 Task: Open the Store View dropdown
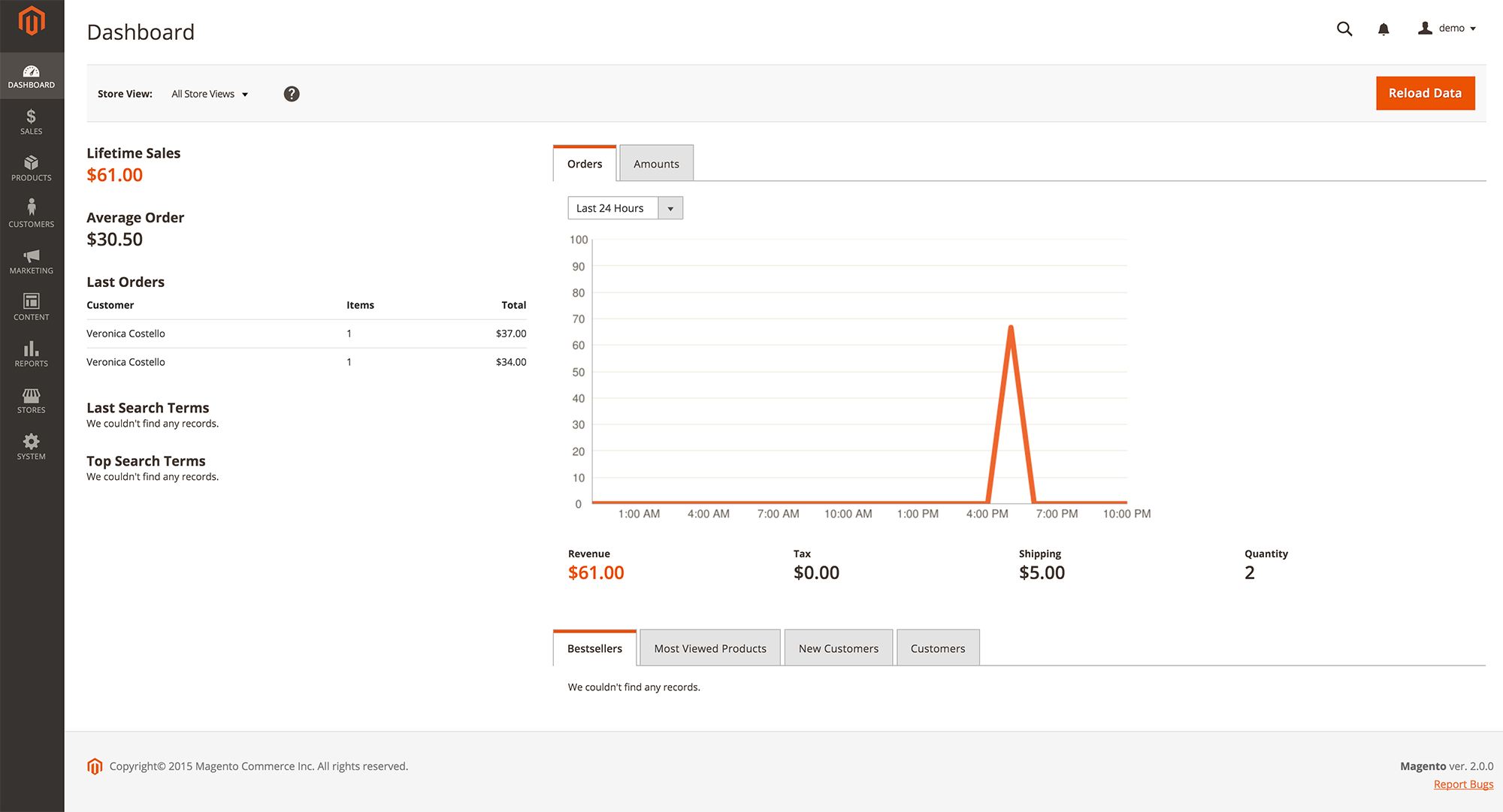click(210, 93)
